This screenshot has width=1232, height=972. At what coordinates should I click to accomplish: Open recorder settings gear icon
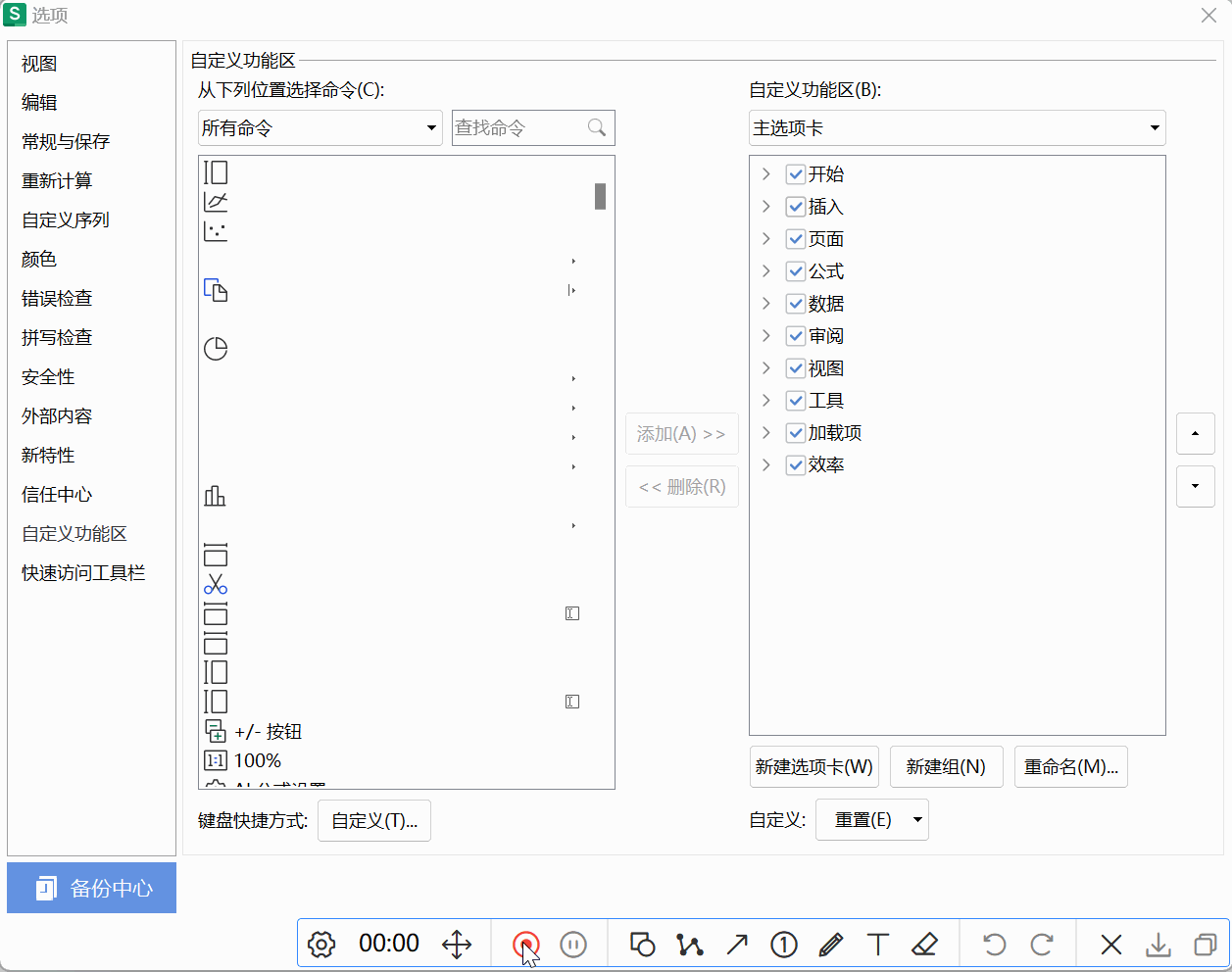(321, 945)
